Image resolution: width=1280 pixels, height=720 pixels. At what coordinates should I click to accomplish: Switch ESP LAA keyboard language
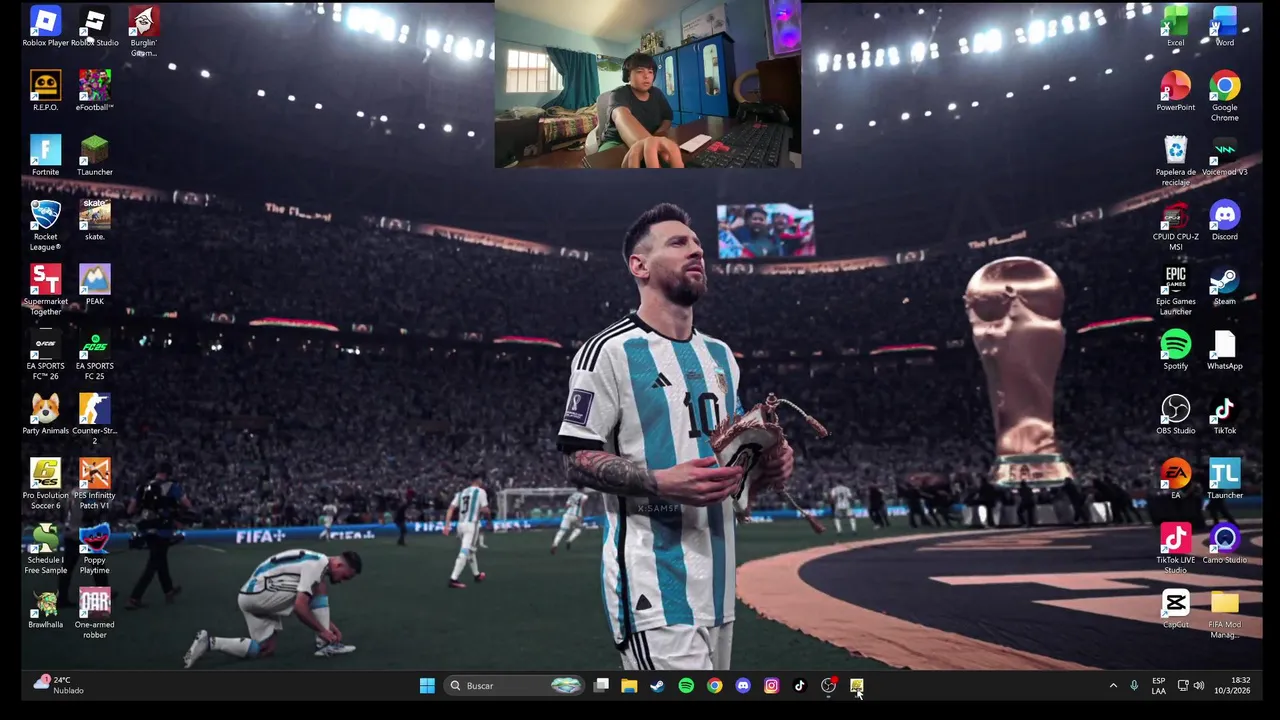pos(1158,685)
